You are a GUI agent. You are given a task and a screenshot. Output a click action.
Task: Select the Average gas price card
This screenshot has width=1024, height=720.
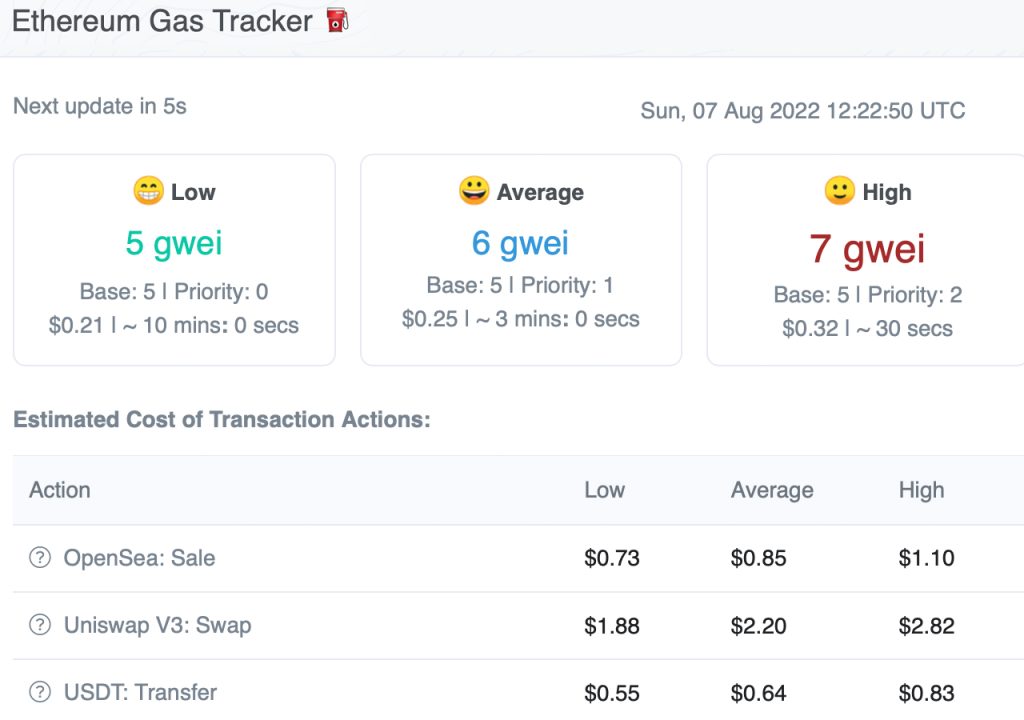[520, 259]
